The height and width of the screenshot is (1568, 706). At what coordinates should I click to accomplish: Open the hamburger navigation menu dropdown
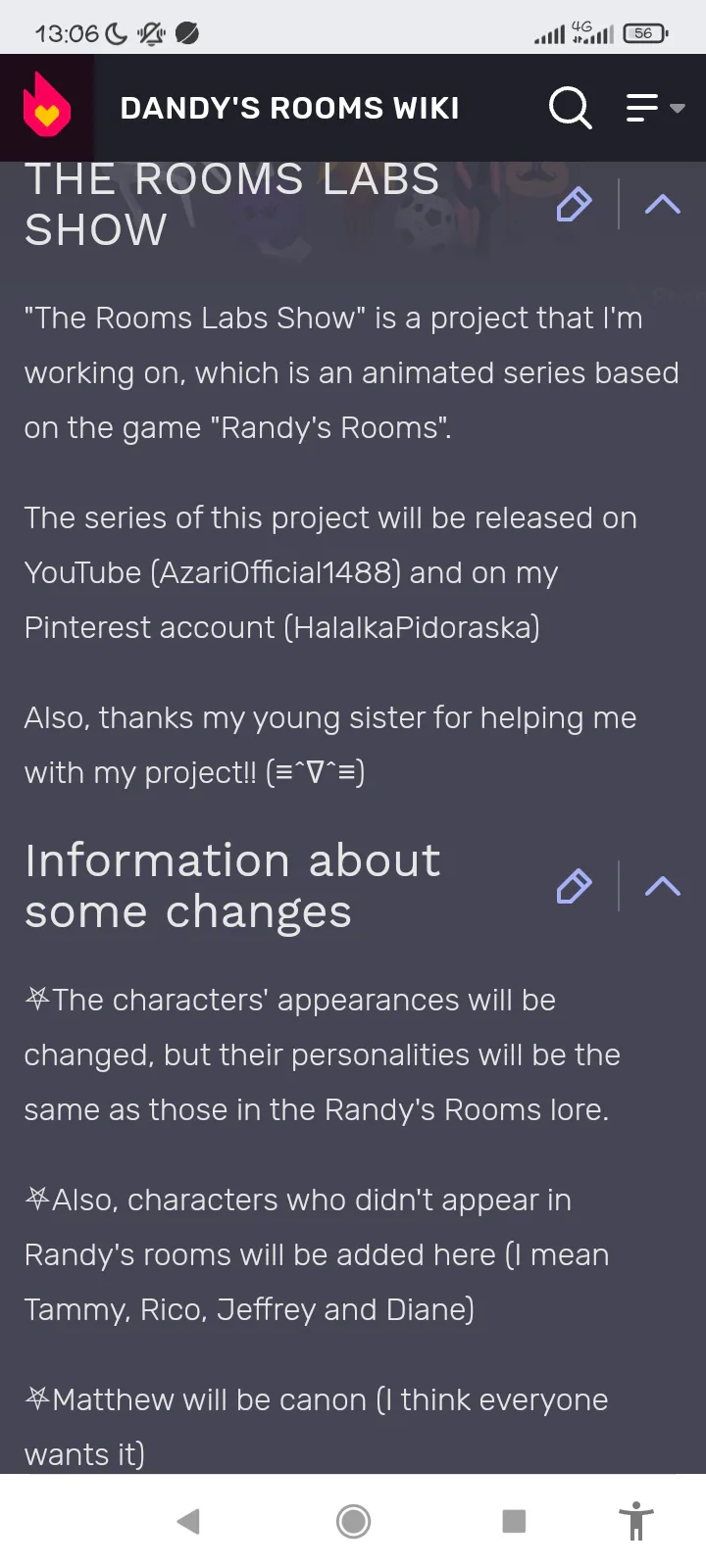pyautogui.click(x=655, y=107)
